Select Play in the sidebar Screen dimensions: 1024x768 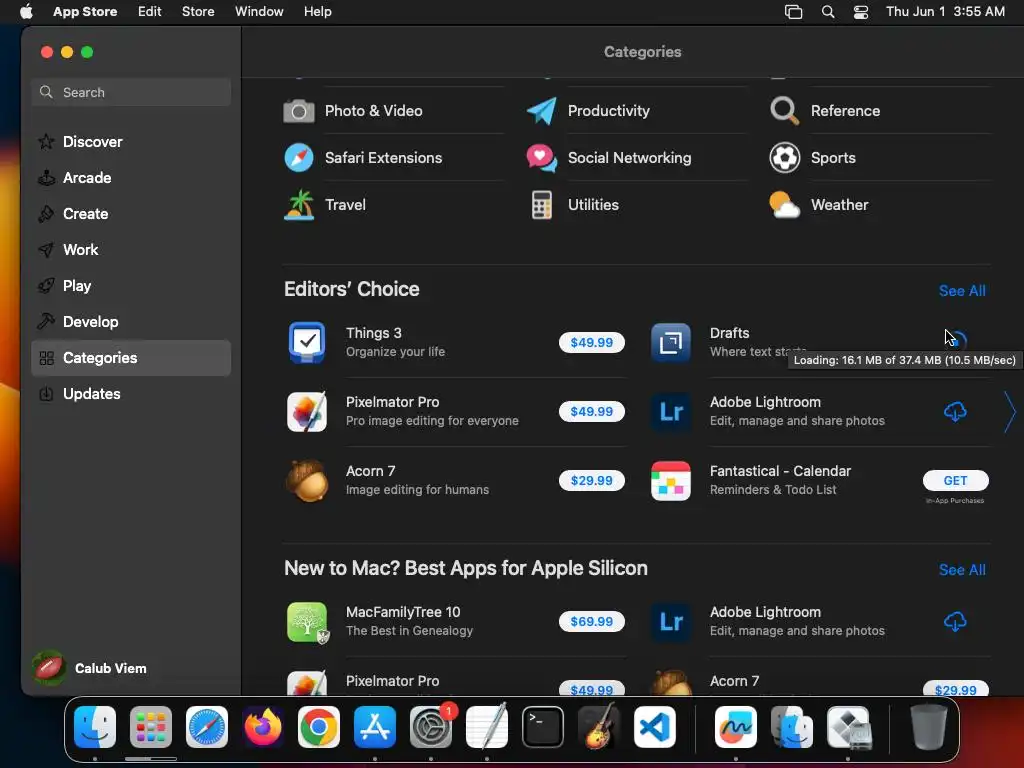[x=131, y=285]
